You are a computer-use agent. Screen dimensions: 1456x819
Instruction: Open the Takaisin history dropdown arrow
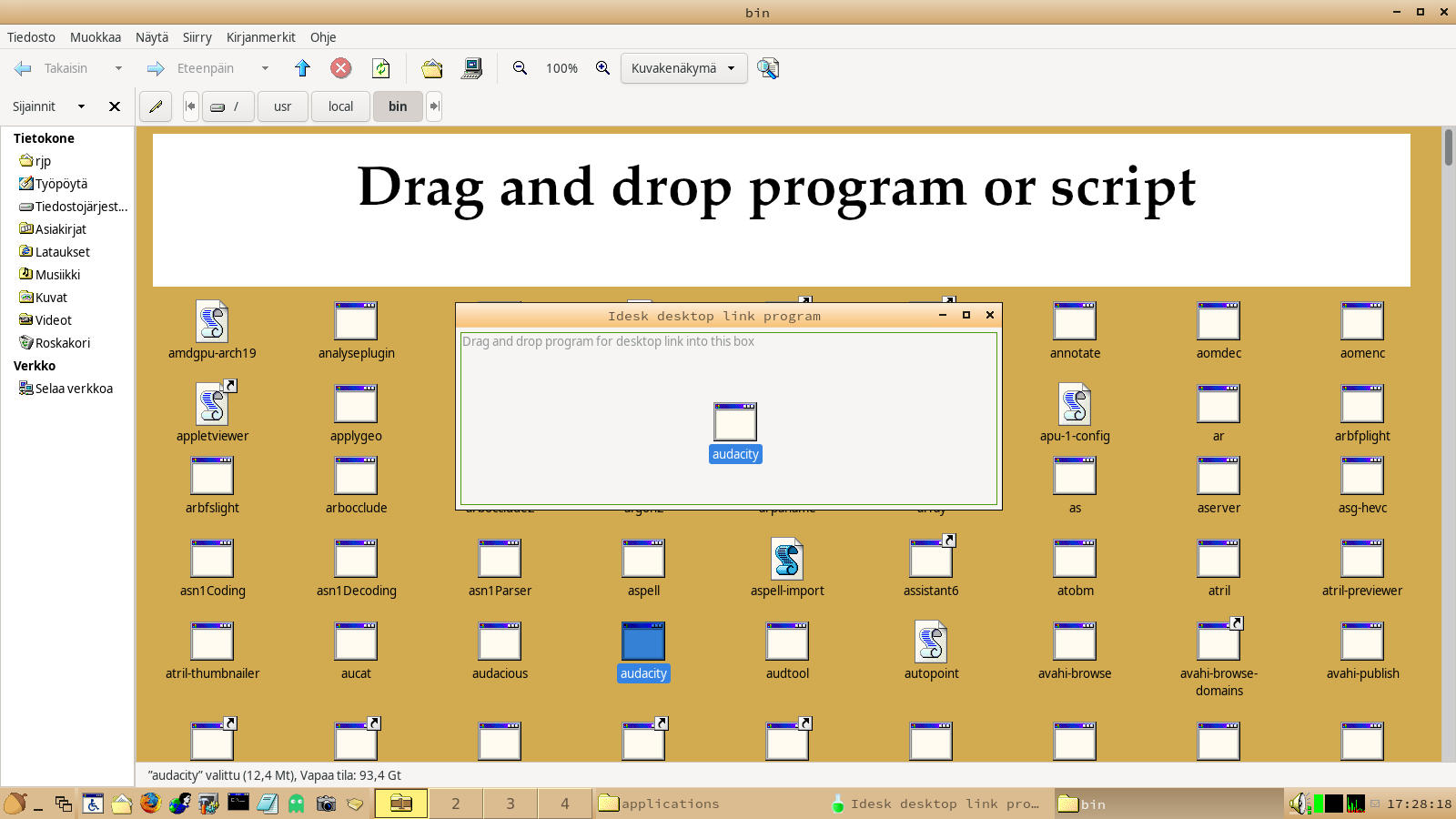118,68
